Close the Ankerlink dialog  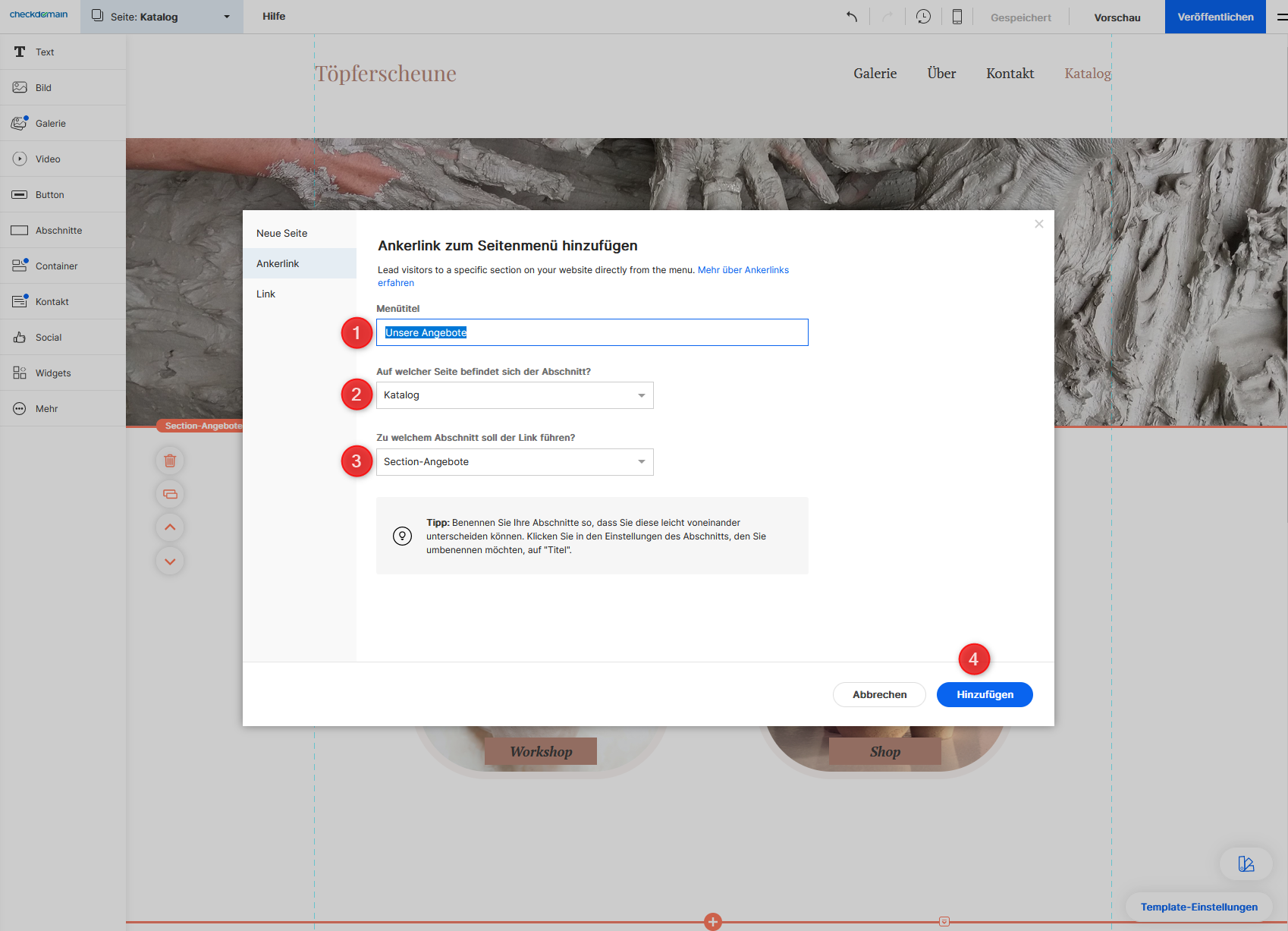click(x=1038, y=224)
